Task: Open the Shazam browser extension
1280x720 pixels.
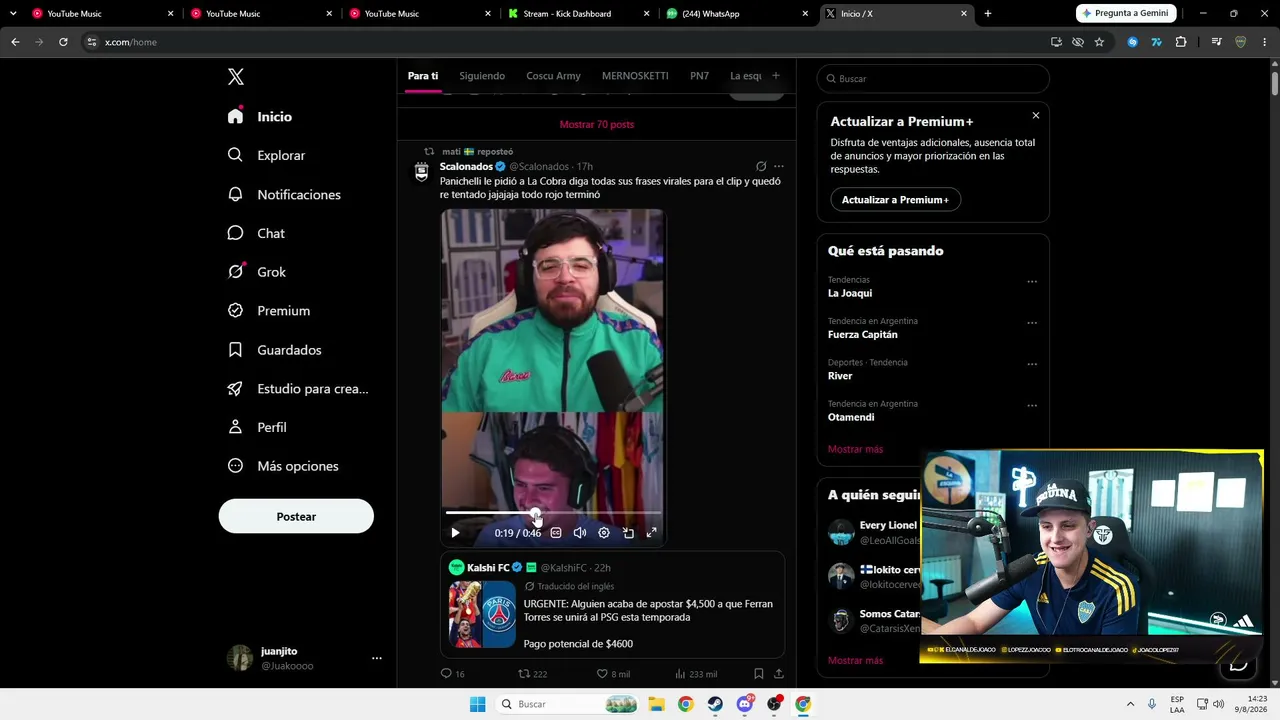Action: point(1132,42)
